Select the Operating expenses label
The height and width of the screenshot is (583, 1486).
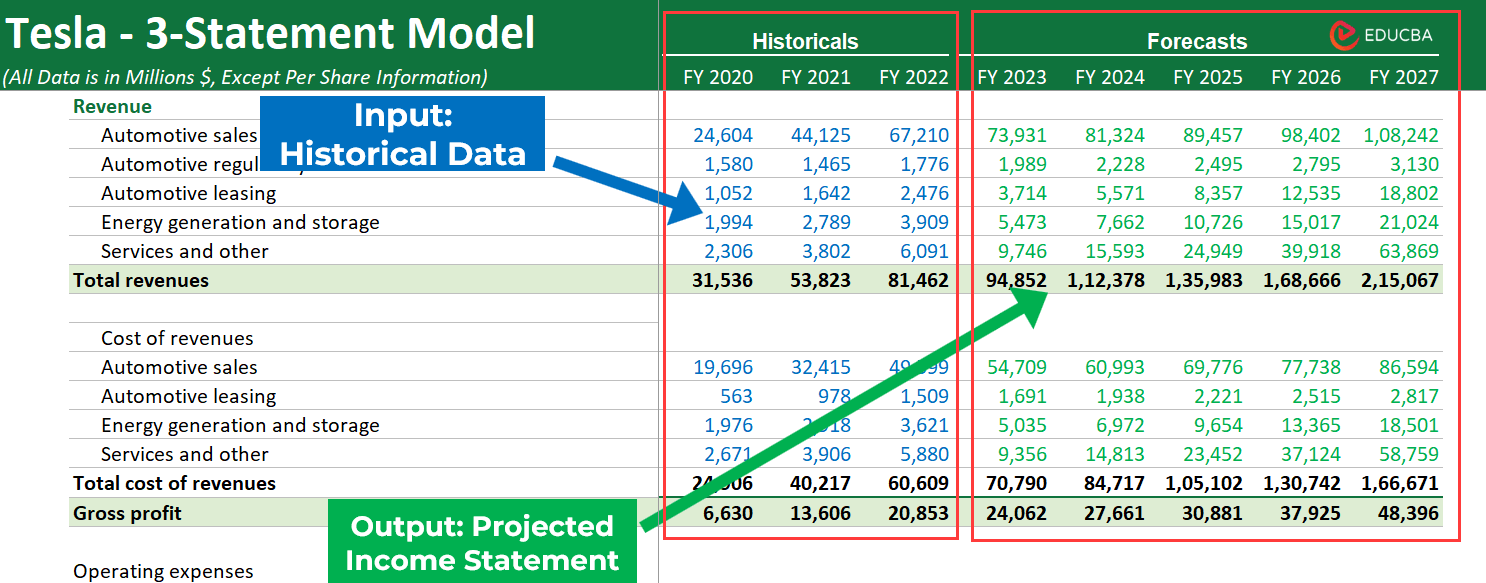coord(163,571)
